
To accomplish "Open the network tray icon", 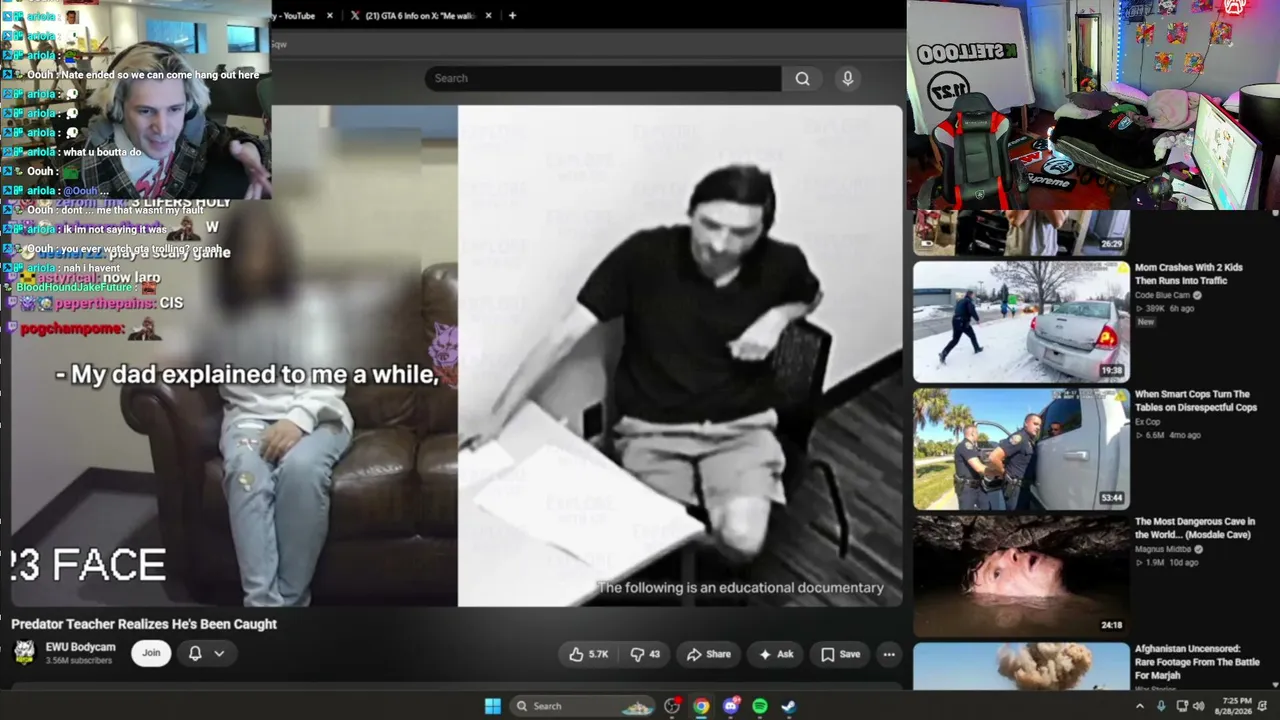I will tap(1182, 706).
